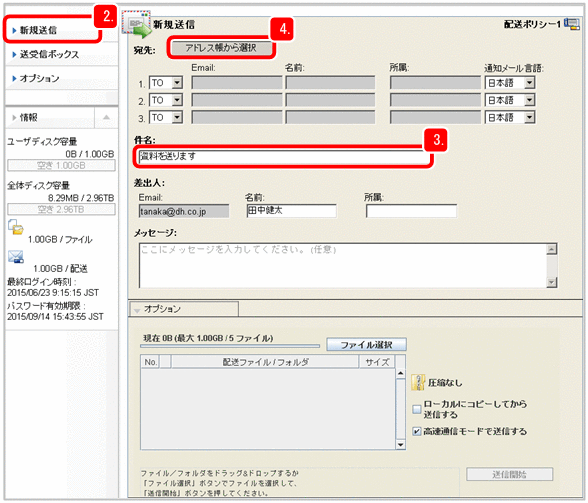Click the file size limit folder icon
588x503 pixels.
pyautogui.click(x=16, y=227)
